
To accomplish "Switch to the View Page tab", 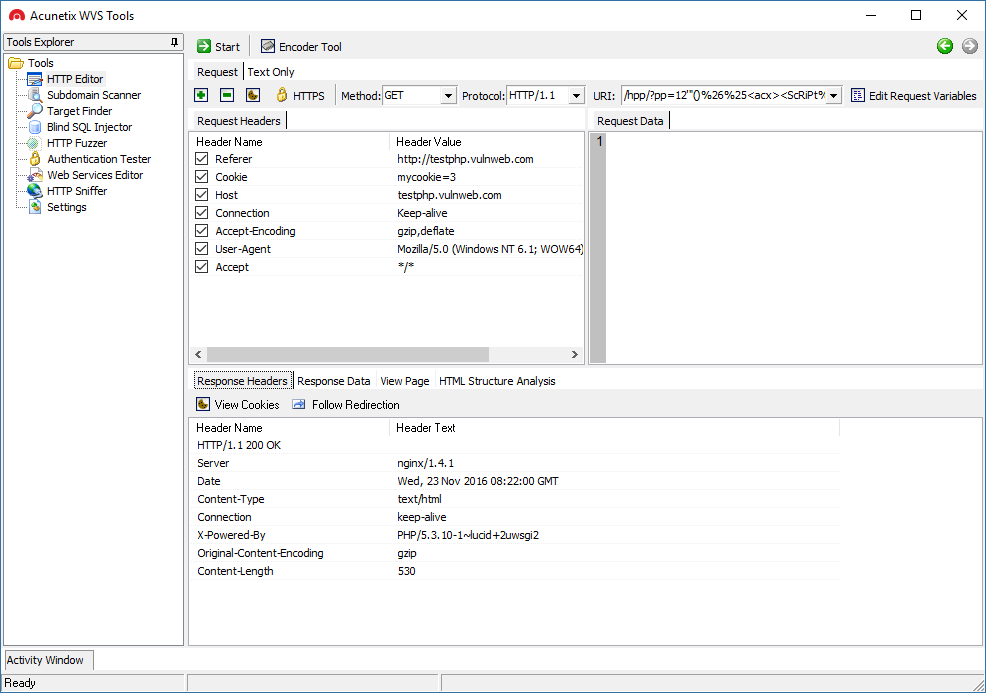I will (404, 381).
